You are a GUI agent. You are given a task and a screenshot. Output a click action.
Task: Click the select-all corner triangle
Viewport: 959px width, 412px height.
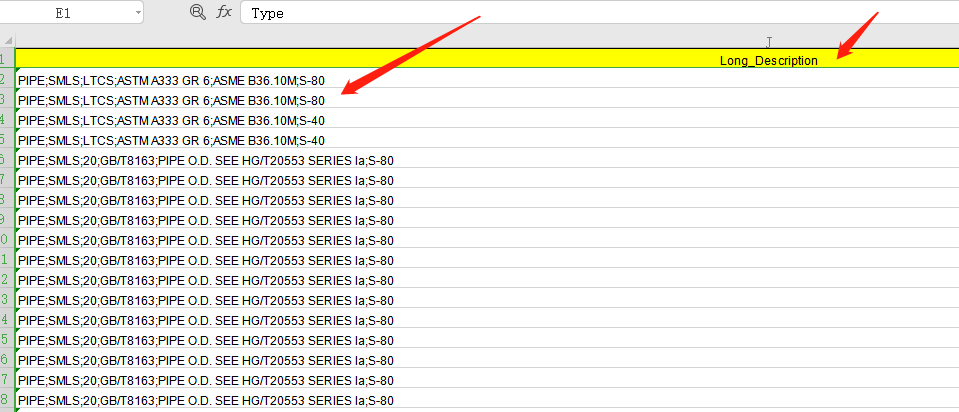point(7,40)
